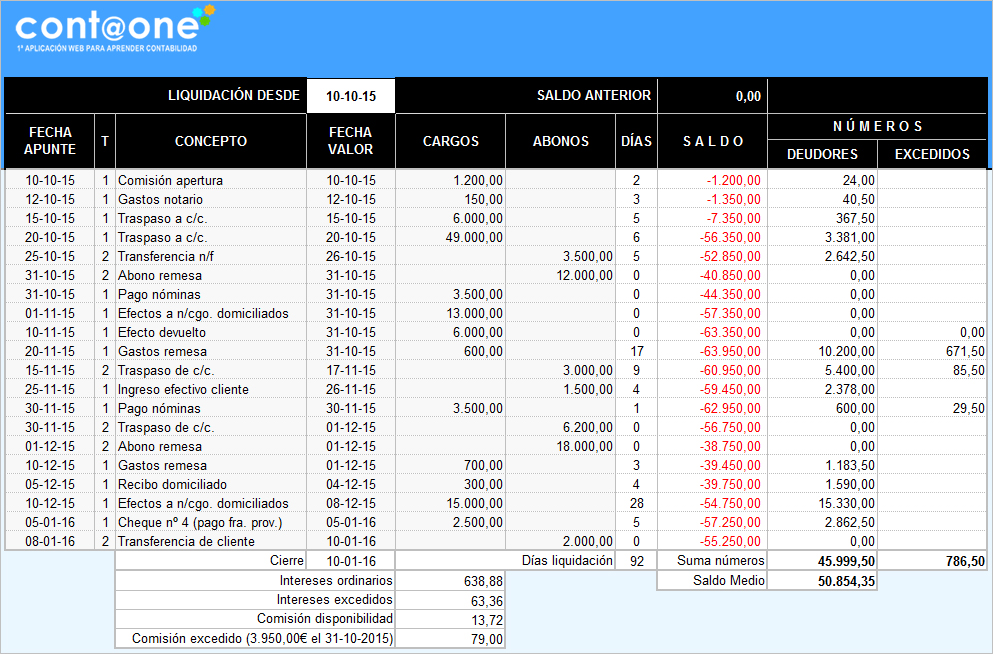Select the ABONOS column header
993x654 pixels.
(x=560, y=141)
